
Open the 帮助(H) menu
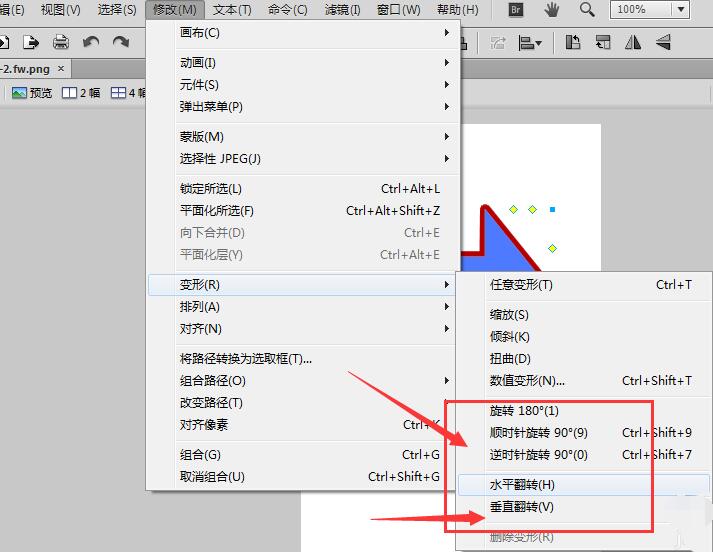457,10
